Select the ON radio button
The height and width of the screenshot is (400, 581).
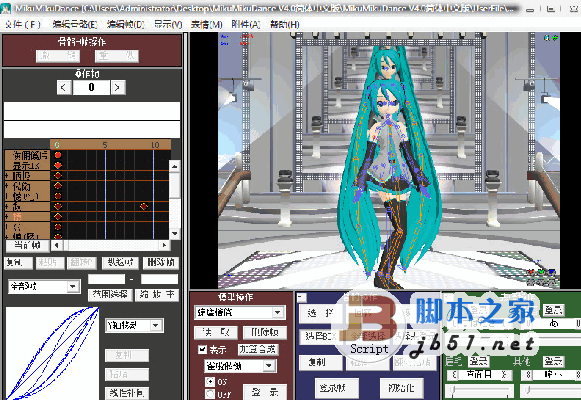click(x=210, y=381)
